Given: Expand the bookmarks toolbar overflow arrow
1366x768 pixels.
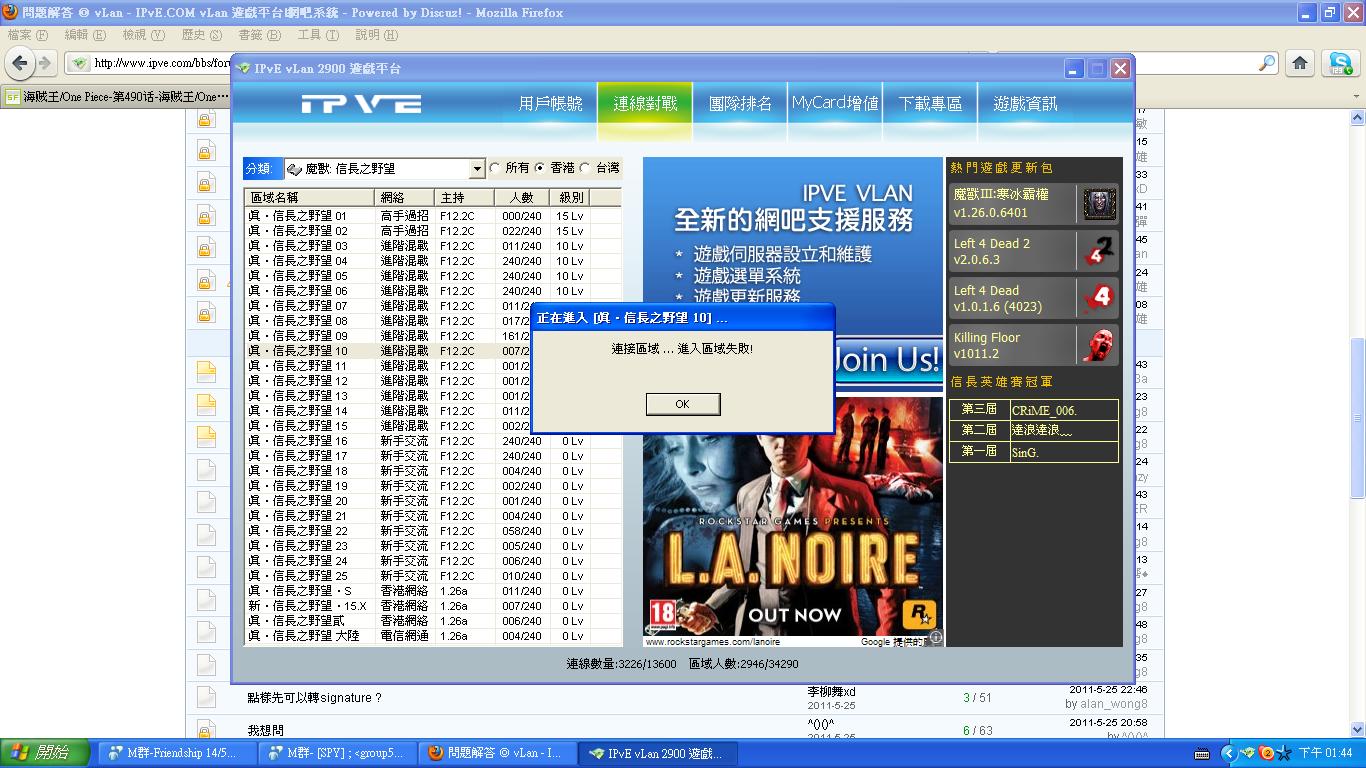Looking at the screenshot, I should point(1356,97).
